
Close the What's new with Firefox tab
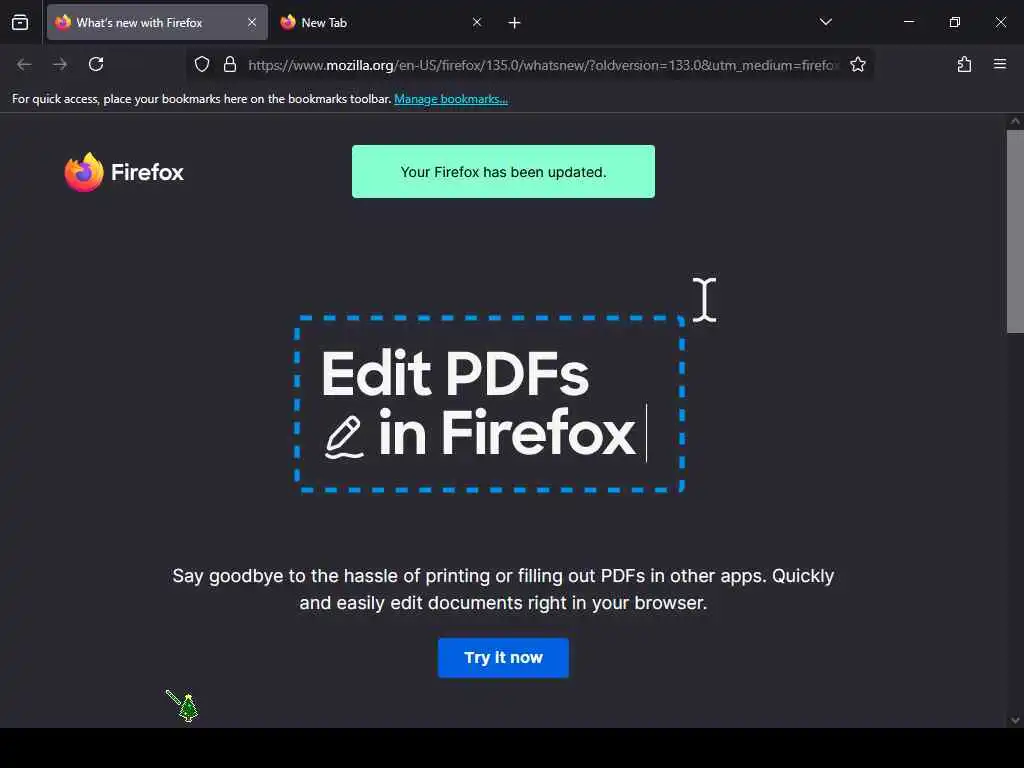(252, 23)
